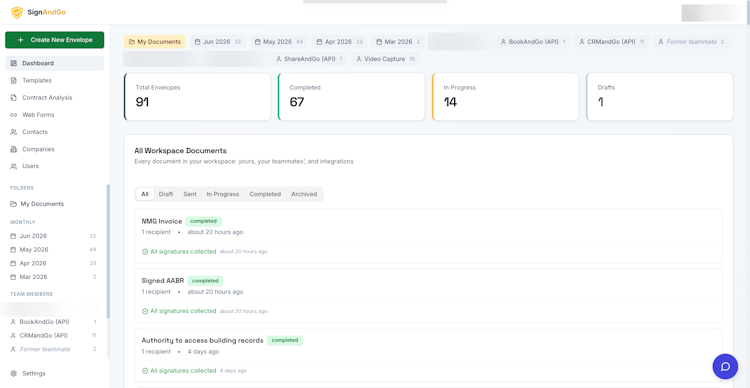Navigate to Companies

[x=55, y=149]
